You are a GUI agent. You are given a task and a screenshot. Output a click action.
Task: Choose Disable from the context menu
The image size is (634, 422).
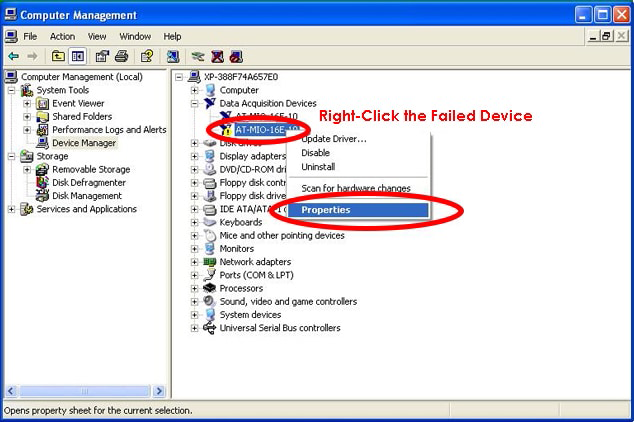point(359,153)
